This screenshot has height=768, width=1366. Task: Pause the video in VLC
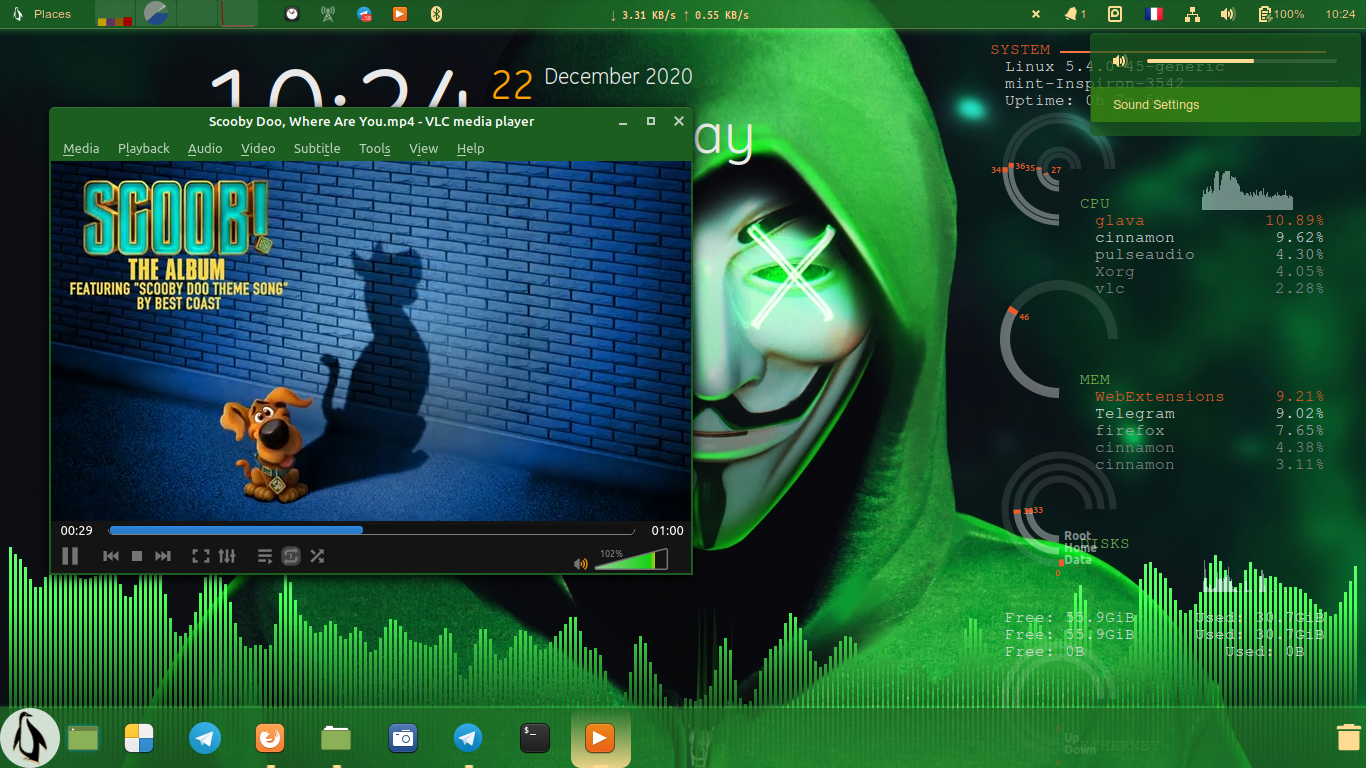tap(70, 556)
